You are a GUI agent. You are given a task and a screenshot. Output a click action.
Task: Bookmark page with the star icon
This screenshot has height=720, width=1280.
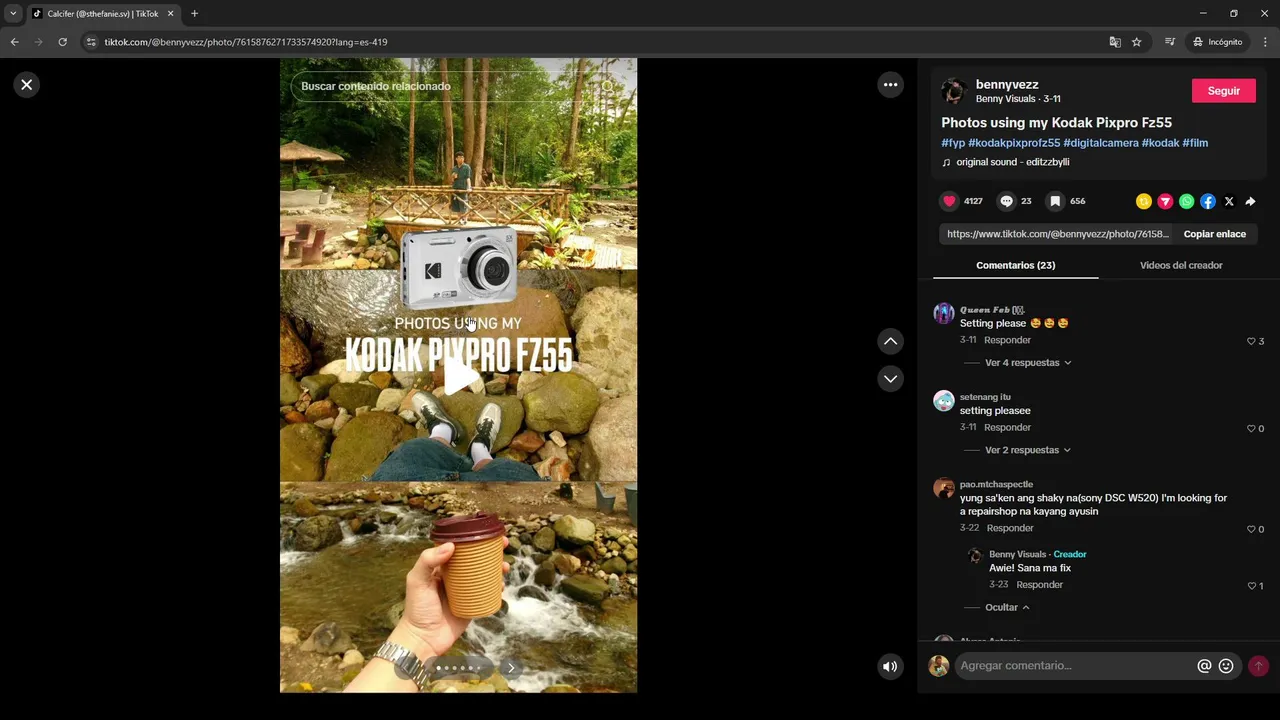(1137, 42)
